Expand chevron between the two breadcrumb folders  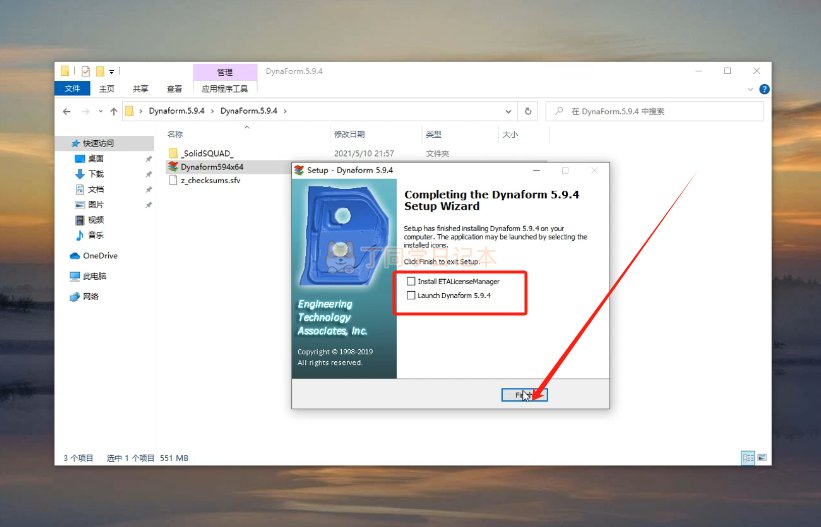[x=213, y=111]
